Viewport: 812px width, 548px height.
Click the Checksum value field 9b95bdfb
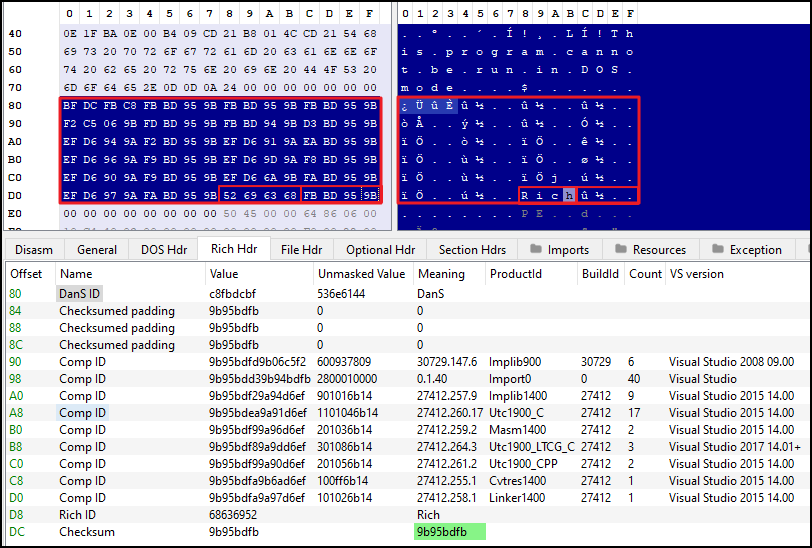(x=233, y=532)
